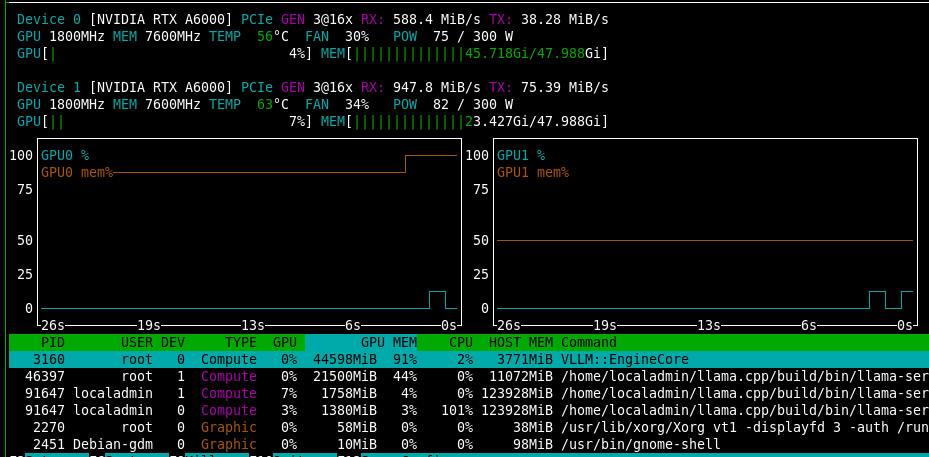This screenshot has width=929, height=457.
Task: Click Device 1 GPU utilization bar 7%
Action: (x=165, y=122)
